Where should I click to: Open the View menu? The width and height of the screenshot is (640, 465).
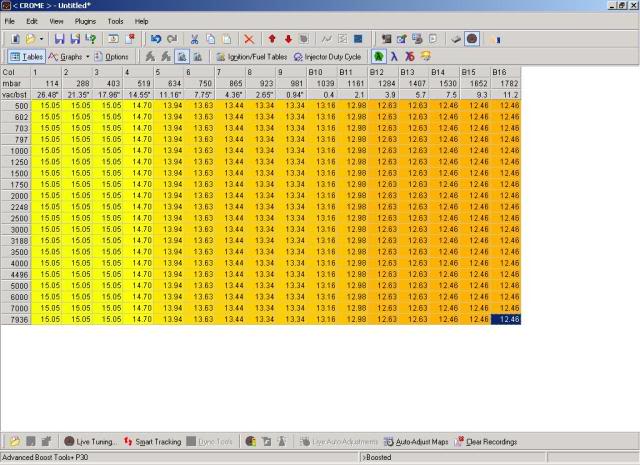(56, 21)
